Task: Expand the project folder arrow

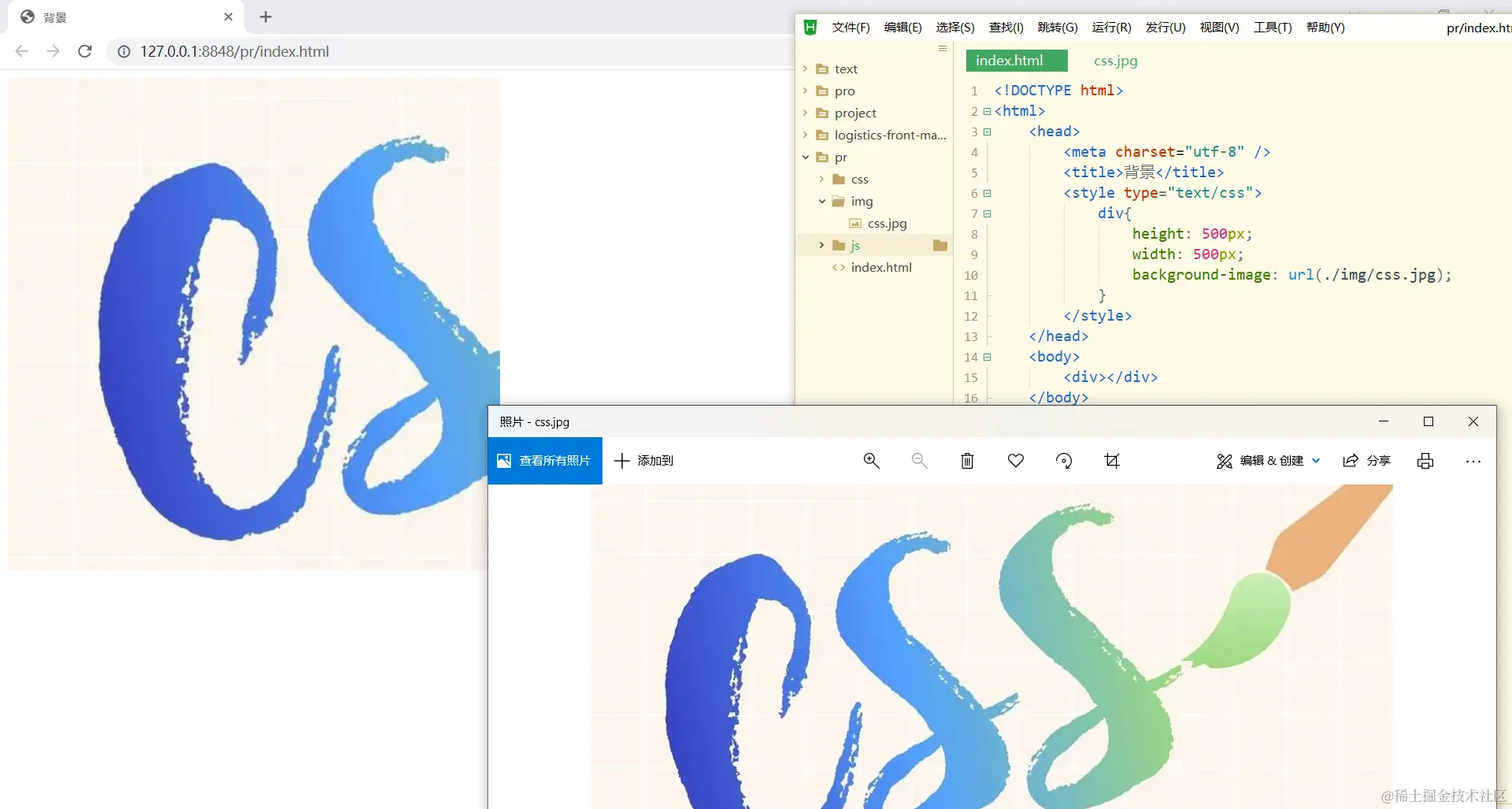Action: [x=805, y=113]
